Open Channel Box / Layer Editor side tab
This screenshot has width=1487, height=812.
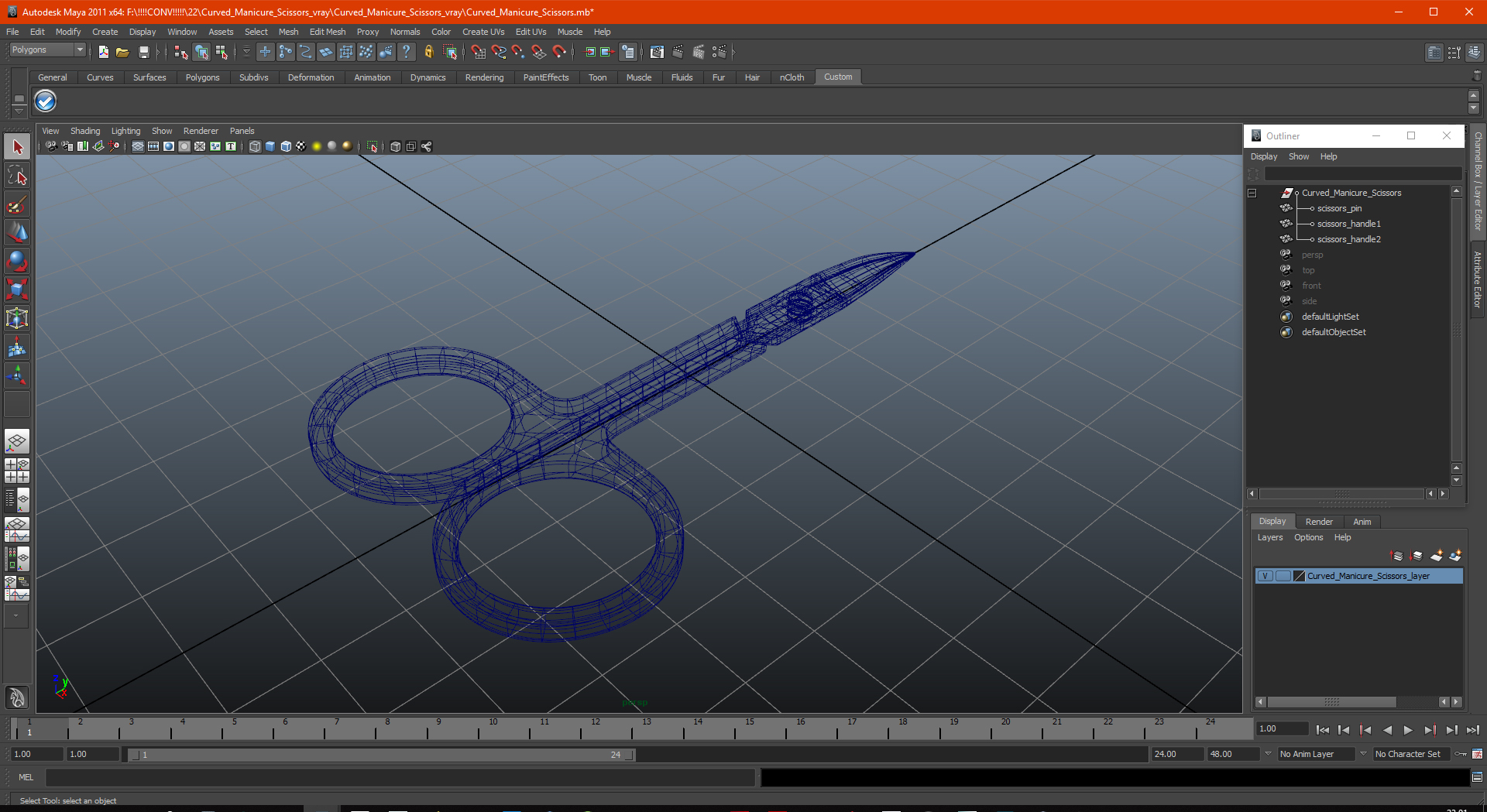tap(1478, 180)
